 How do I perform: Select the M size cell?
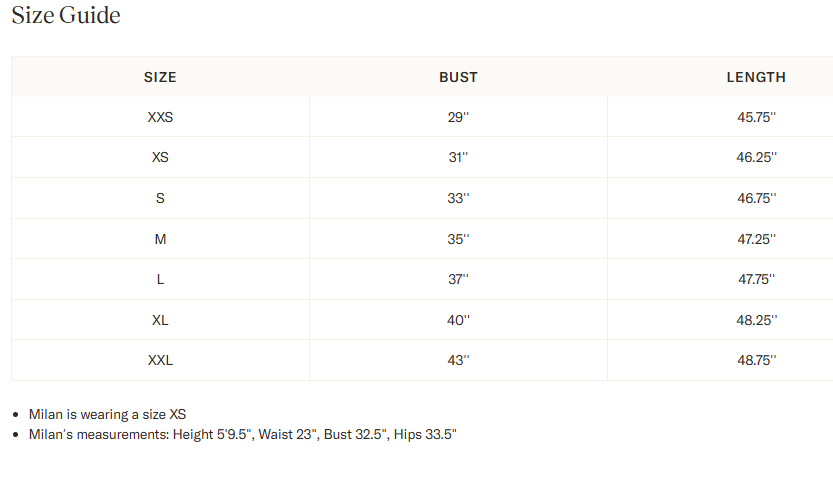click(160, 239)
